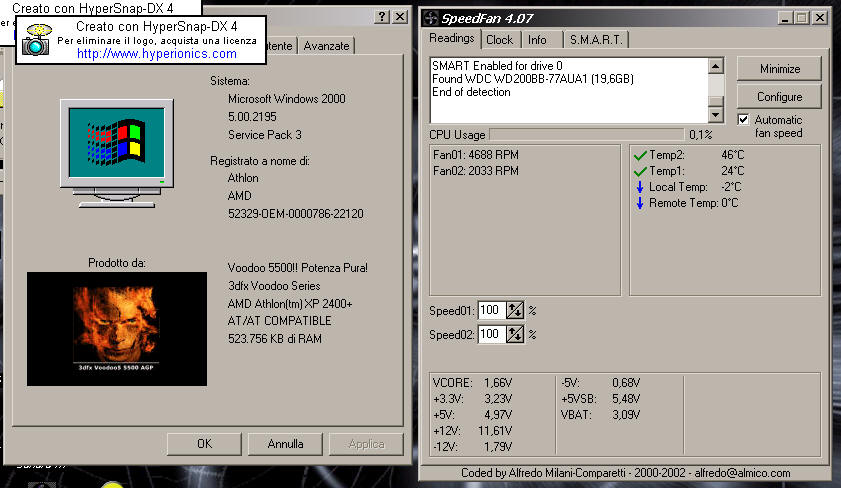This screenshot has width=841, height=488.
Task: Click the blue down arrow beside Remote Temp
Action: (x=640, y=203)
